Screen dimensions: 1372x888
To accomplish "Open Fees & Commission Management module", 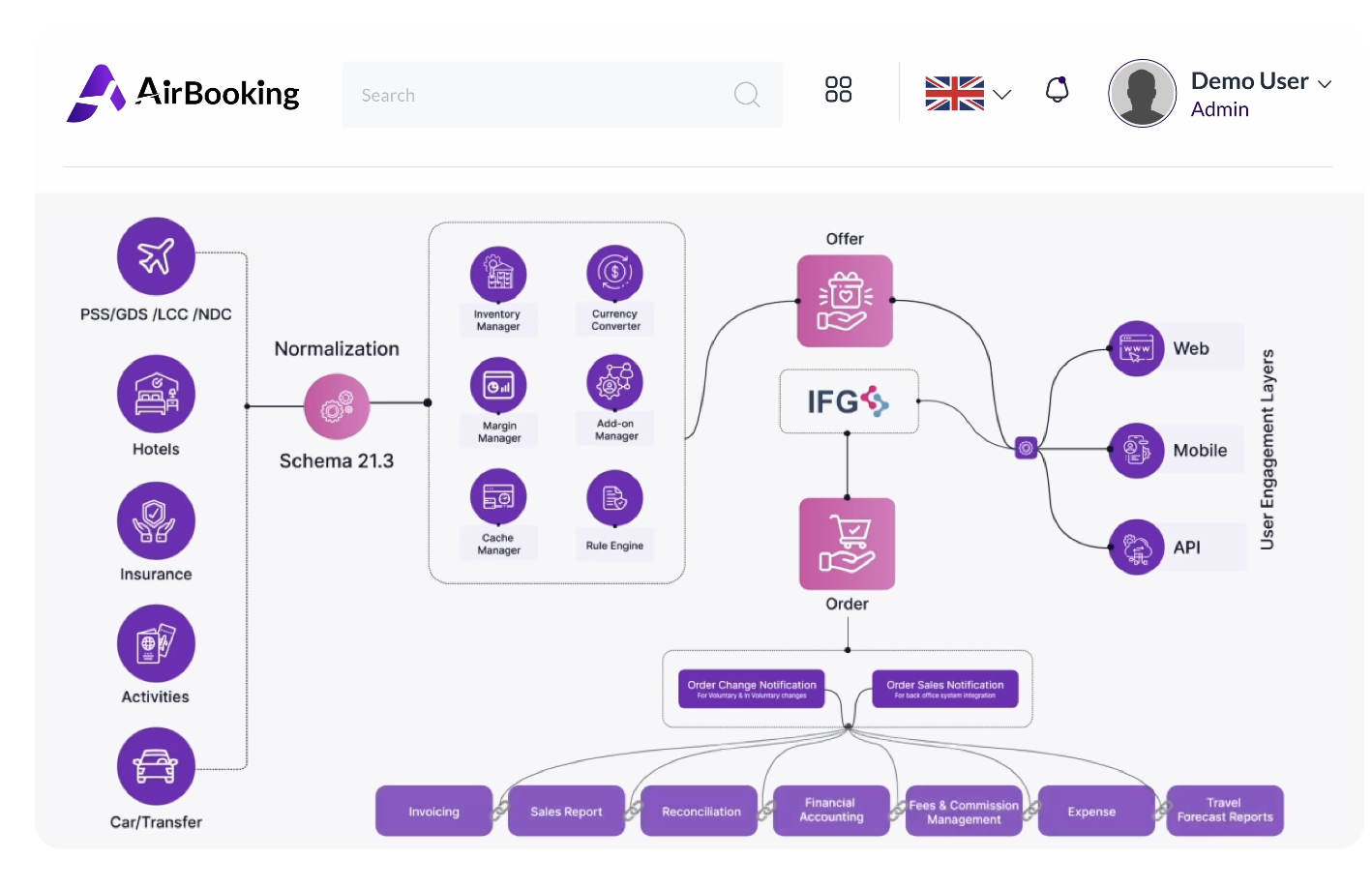I will (x=964, y=812).
